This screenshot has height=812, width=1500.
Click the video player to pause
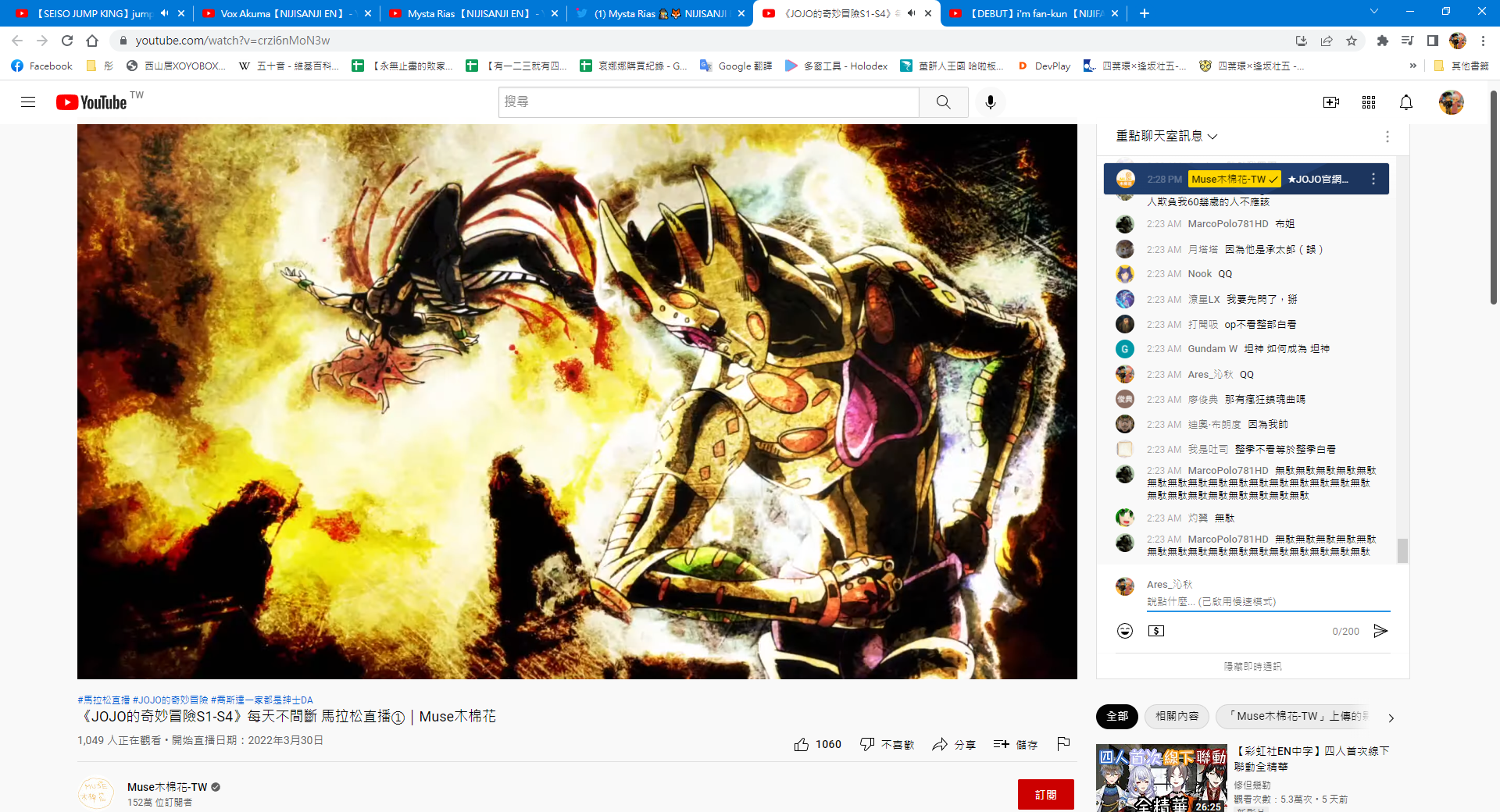(577, 401)
